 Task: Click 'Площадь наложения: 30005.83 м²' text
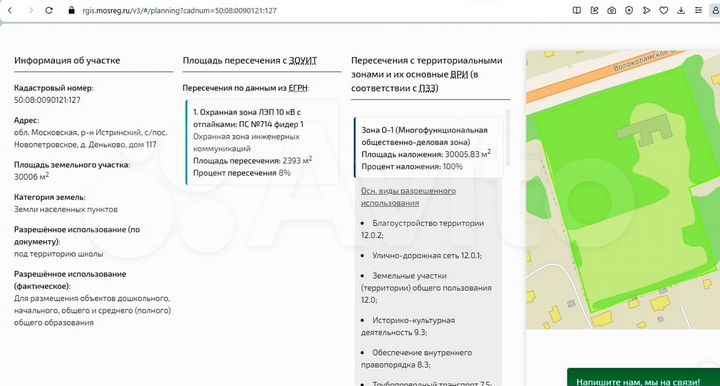coord(426,154)
